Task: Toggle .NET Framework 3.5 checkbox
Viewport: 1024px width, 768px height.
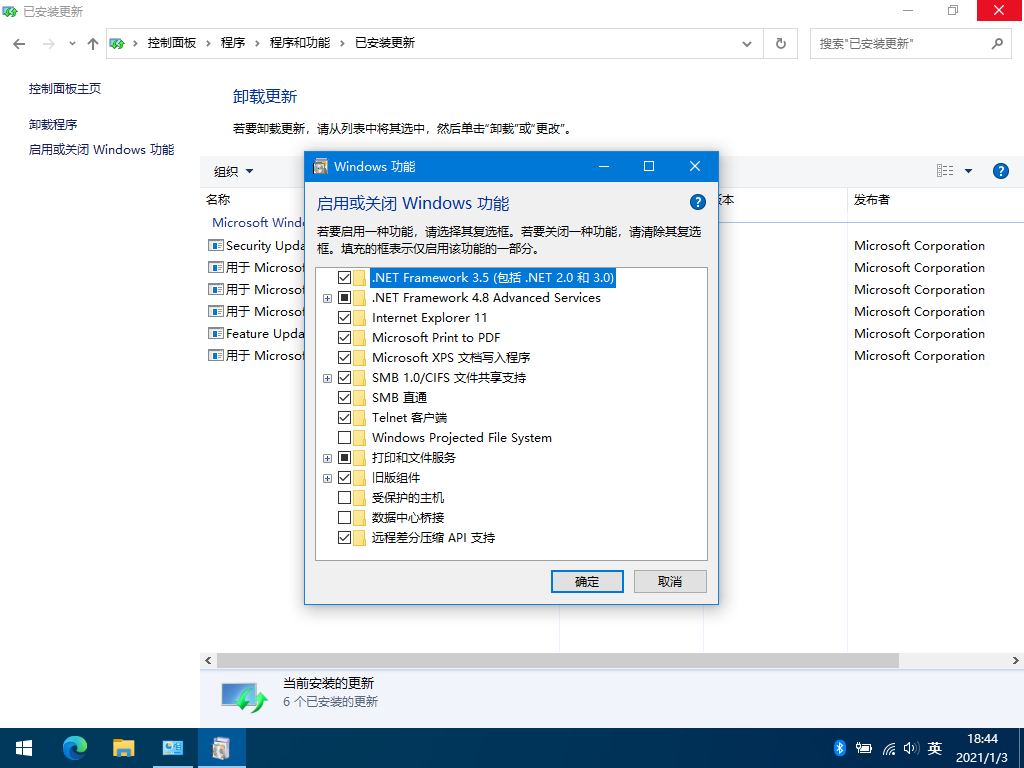Action: point(344,278)
